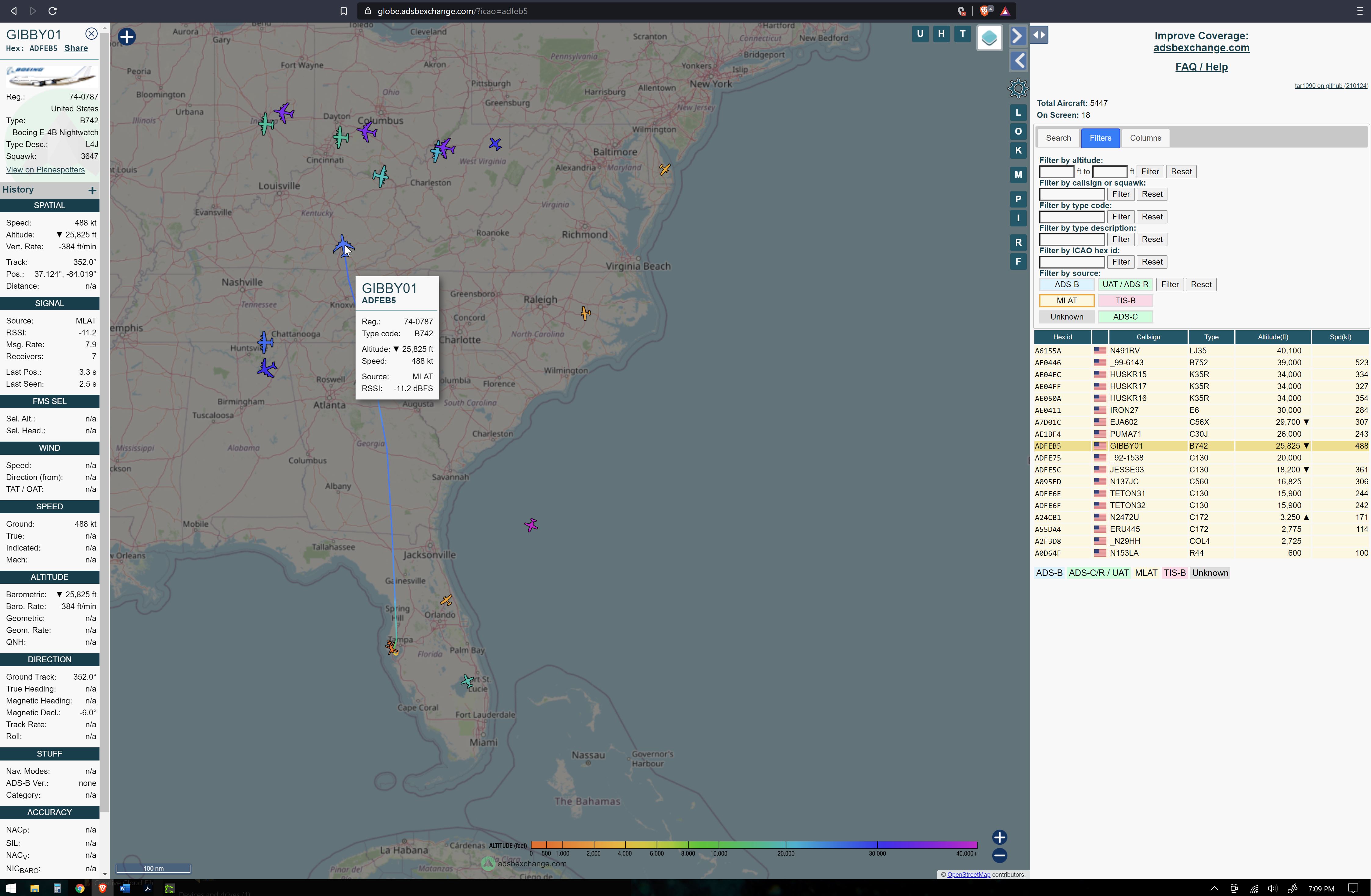Open View on Planespotters link
This screenshot has width=1371, height=896.
click(x=45, y=170)
